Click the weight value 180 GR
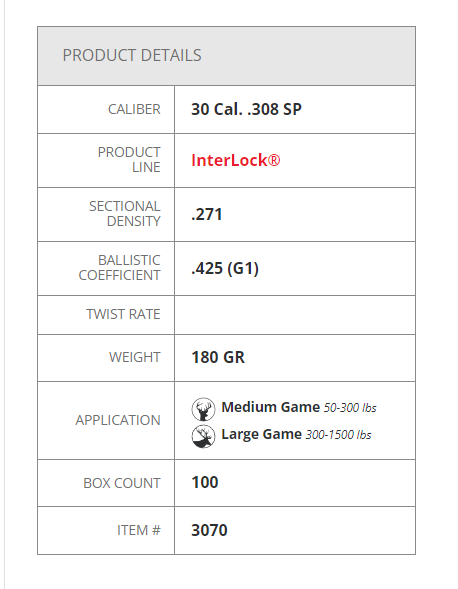The width and height of the screenshot is (458, 589). coord(218,357)
